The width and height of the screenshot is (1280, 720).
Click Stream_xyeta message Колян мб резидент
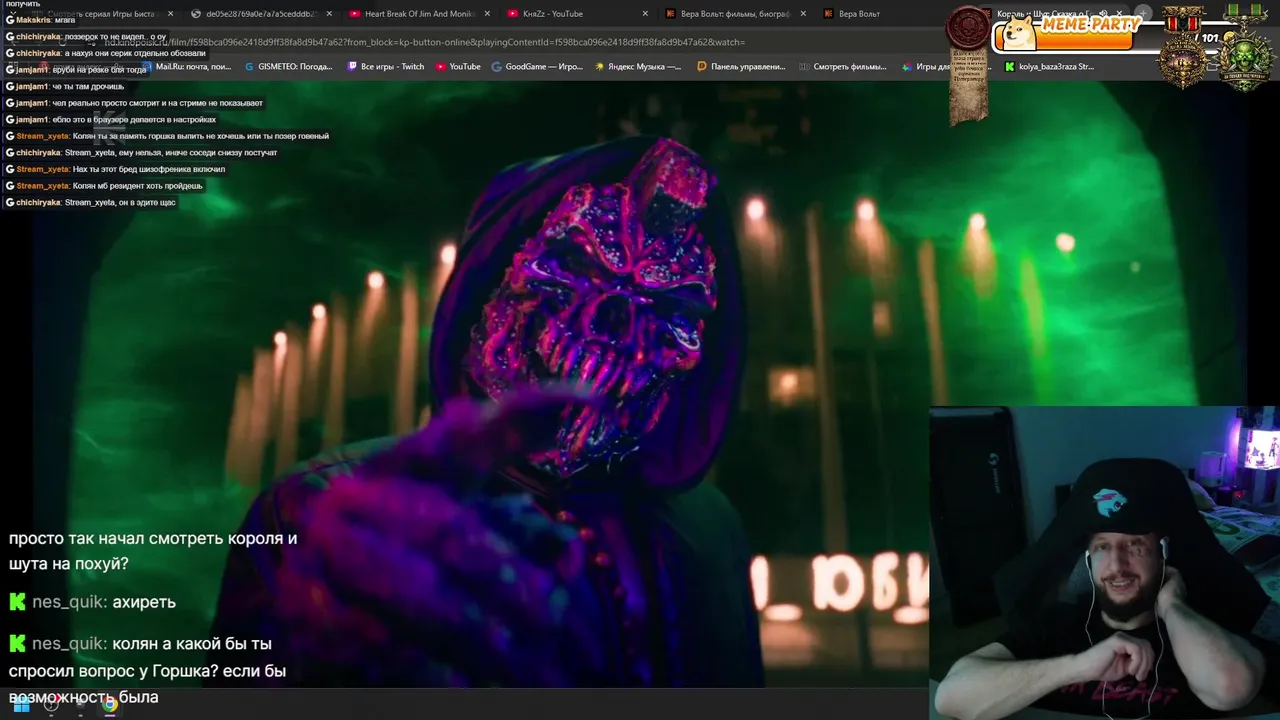pos(104,186)
